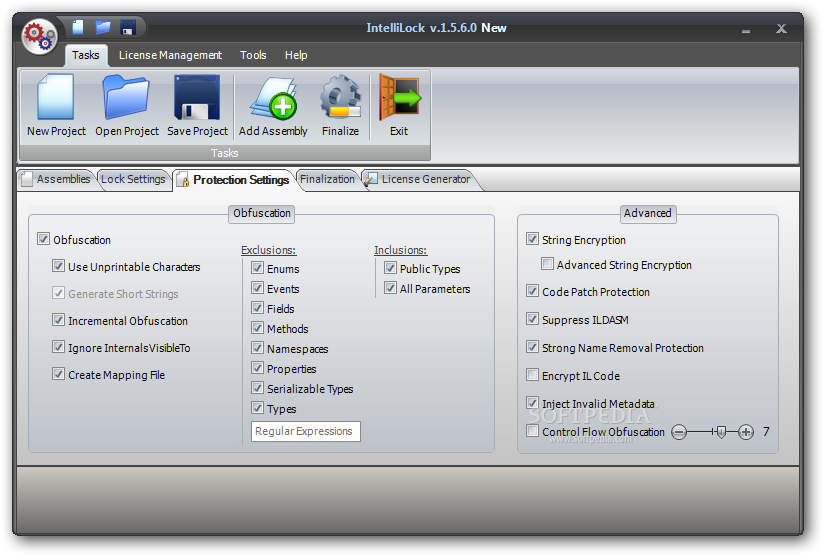The height and width of the screenshot is (556, 824).
Task: Toggle Use Unprintable Characters checkbox
Action: [x=58, y=266]
